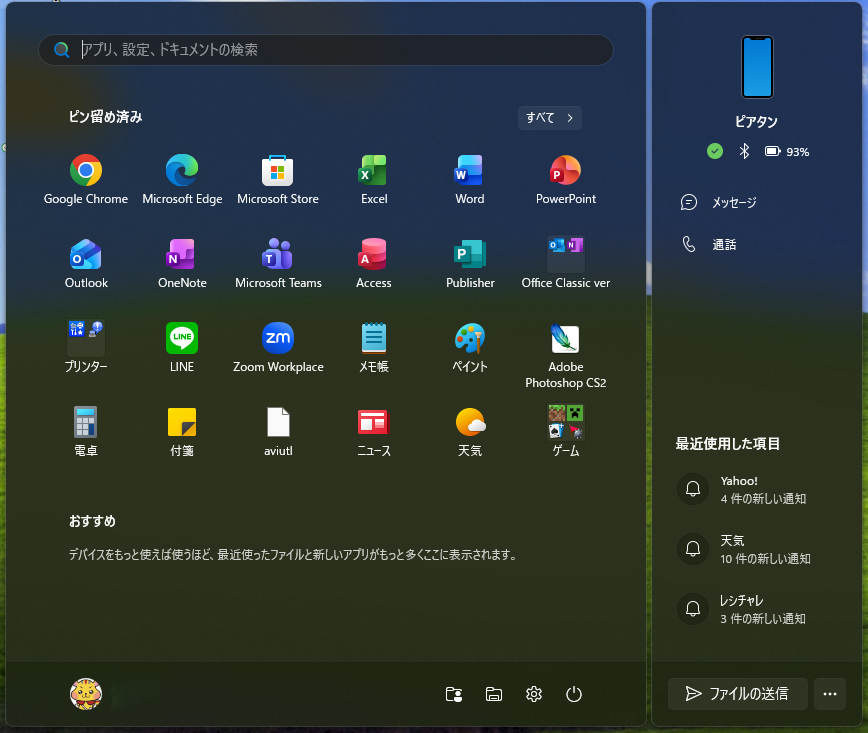
Task: Click the ピン留め済み heading
Action: pos(105,117)
